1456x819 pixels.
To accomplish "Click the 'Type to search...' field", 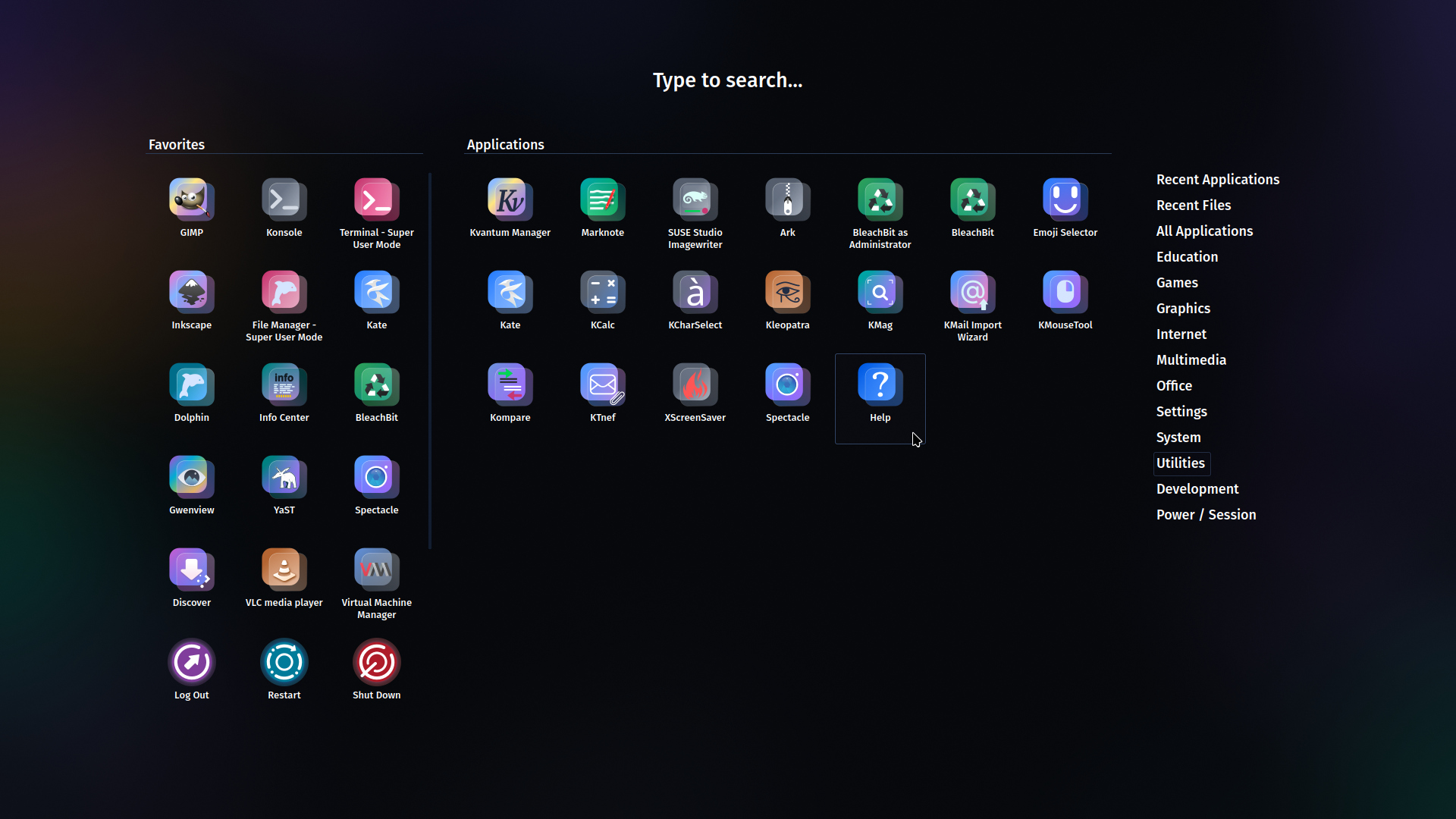I will pos(728,80).
